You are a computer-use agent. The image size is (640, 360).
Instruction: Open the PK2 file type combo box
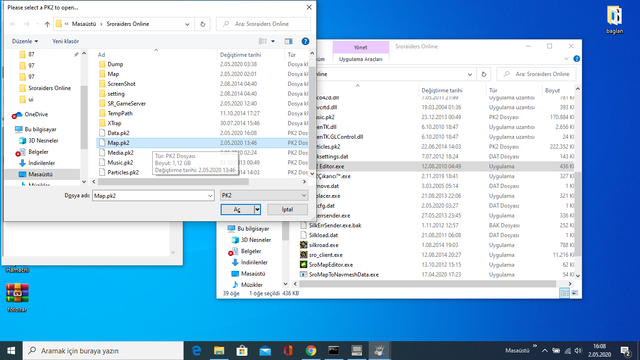[x=264, y=196]
